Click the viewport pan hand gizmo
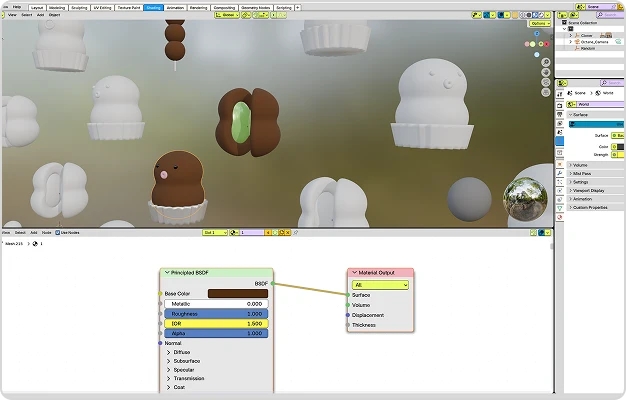The image size is (626, 400). (546, 72)
